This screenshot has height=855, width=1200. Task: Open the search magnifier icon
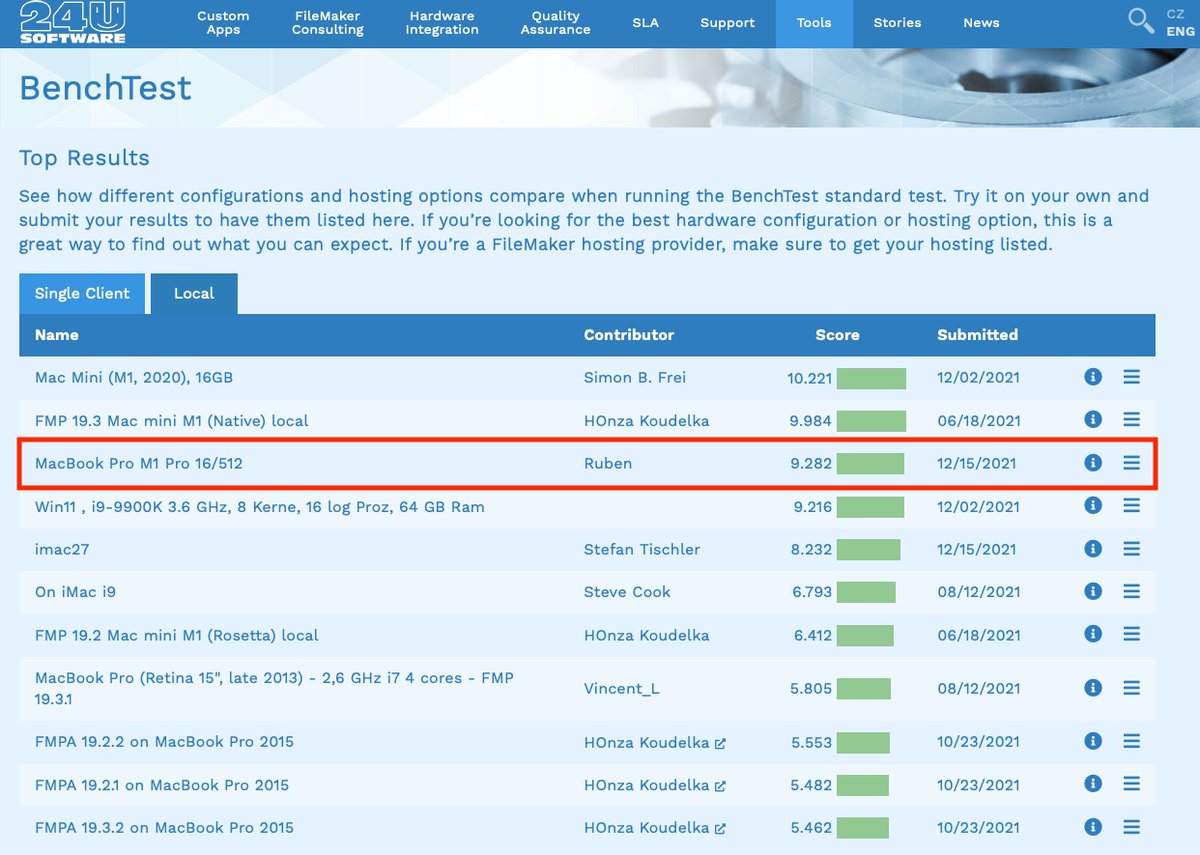click(x=1141, y=21)
